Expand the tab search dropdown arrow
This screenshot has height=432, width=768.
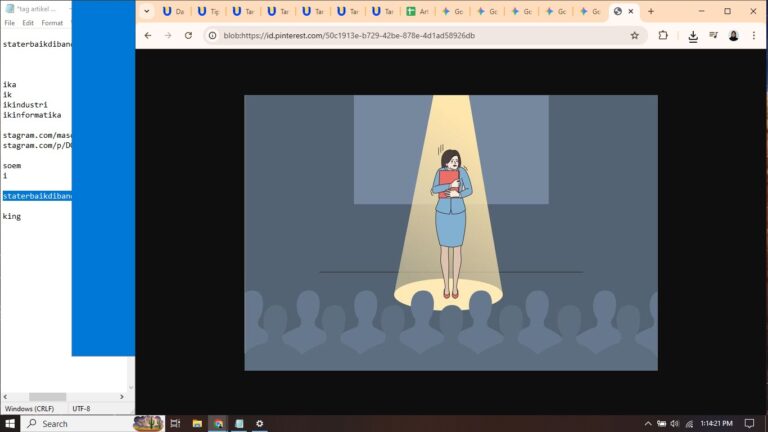146,11
